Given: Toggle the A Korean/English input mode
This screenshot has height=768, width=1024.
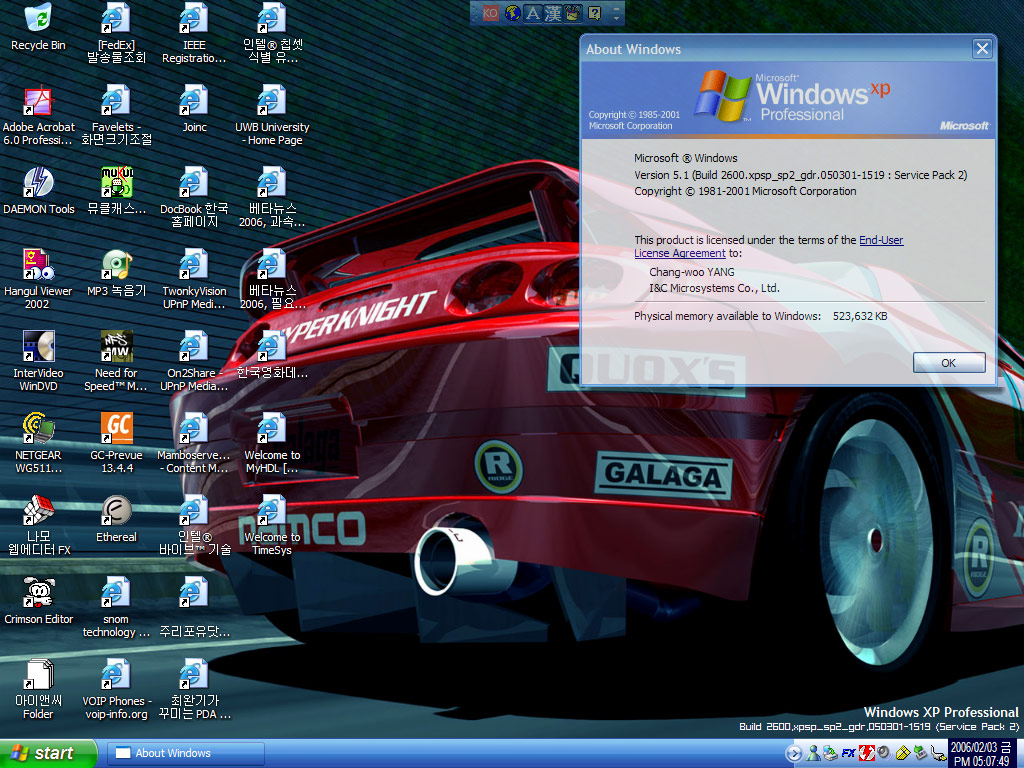Looking at the screenshot, I should pos(533,13).
